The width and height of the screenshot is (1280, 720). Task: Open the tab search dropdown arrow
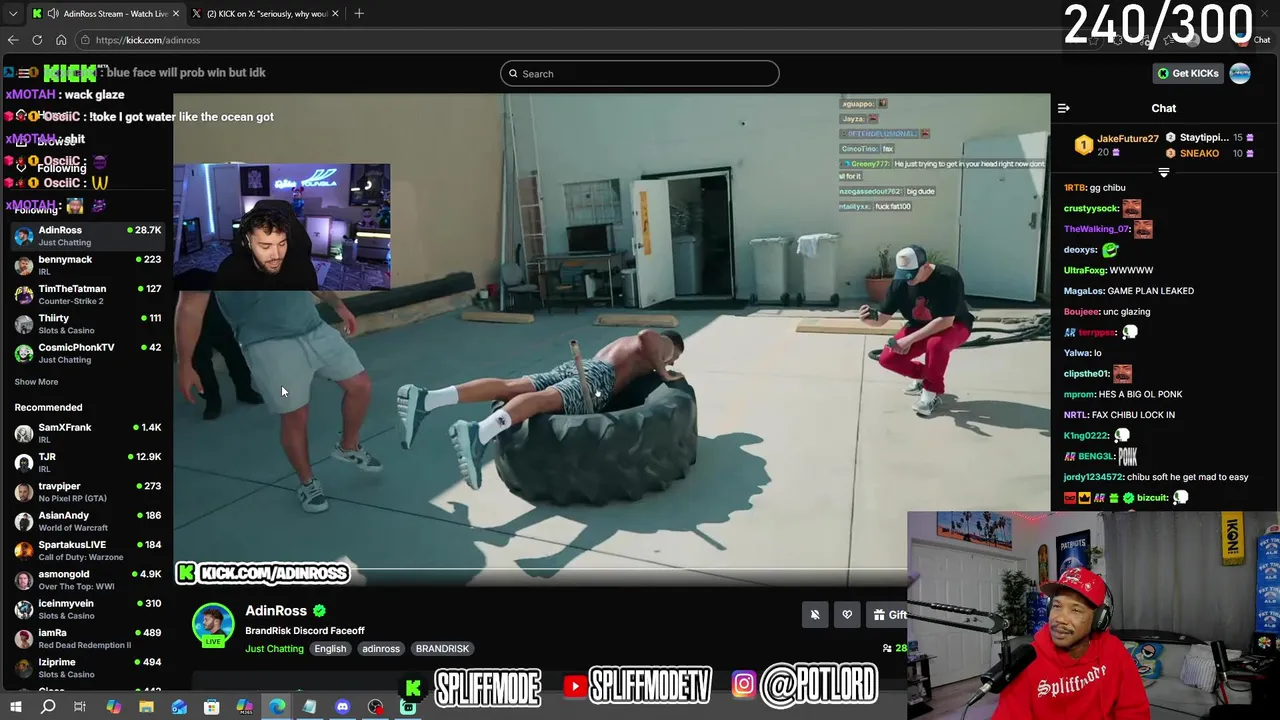click(13, 13)
